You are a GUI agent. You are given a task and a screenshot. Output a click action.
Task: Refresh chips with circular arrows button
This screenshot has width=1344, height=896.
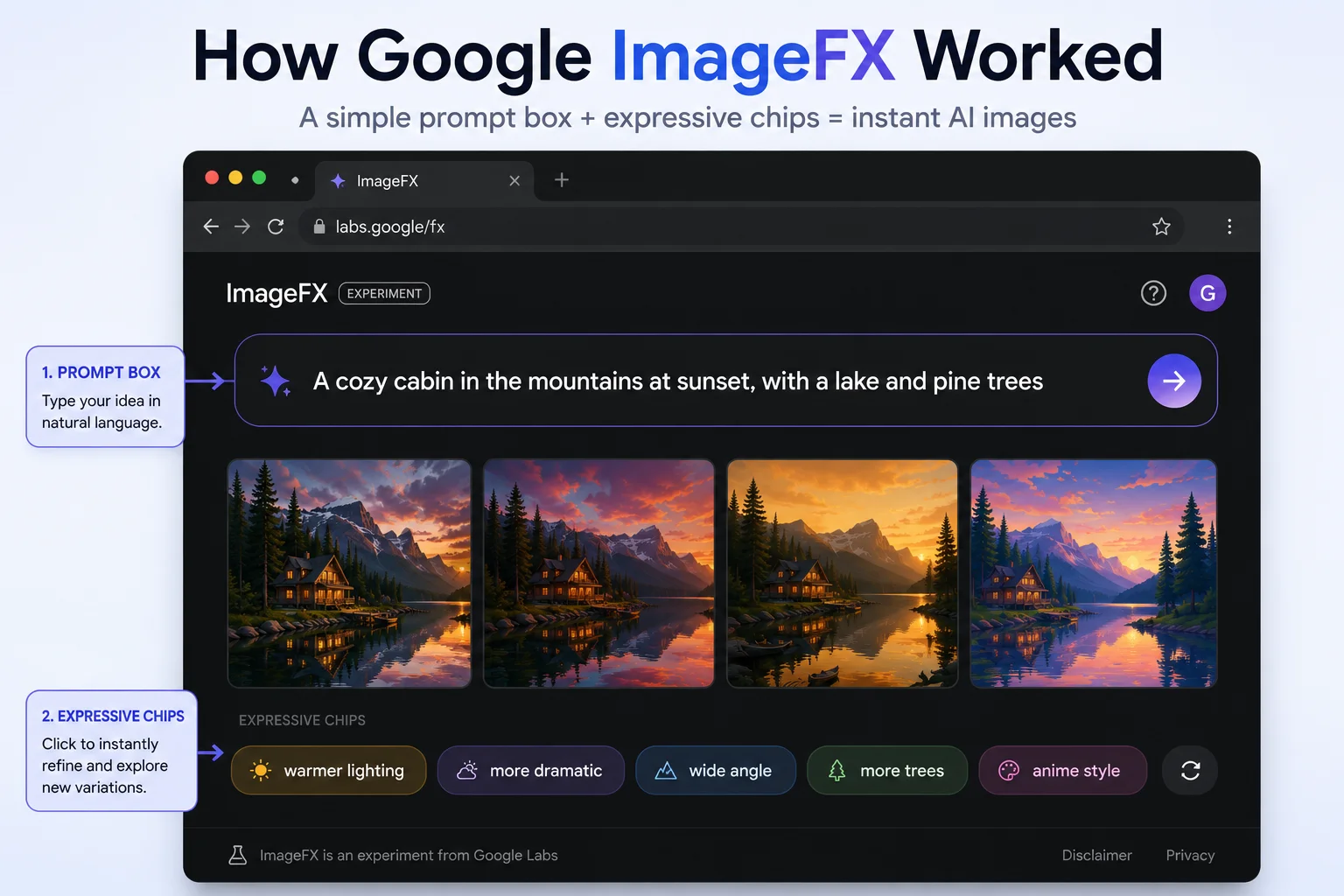pos(1190,770)
